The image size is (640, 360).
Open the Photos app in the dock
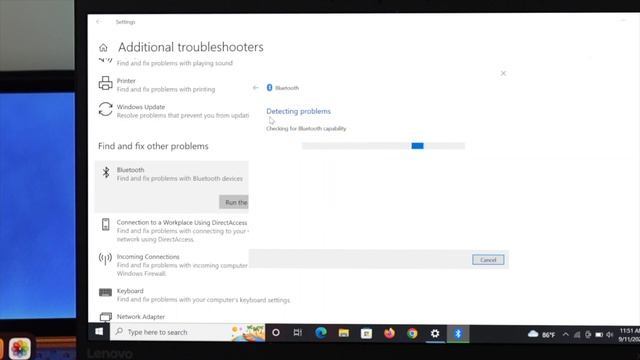pyautogui.click(x=20, y=348)
